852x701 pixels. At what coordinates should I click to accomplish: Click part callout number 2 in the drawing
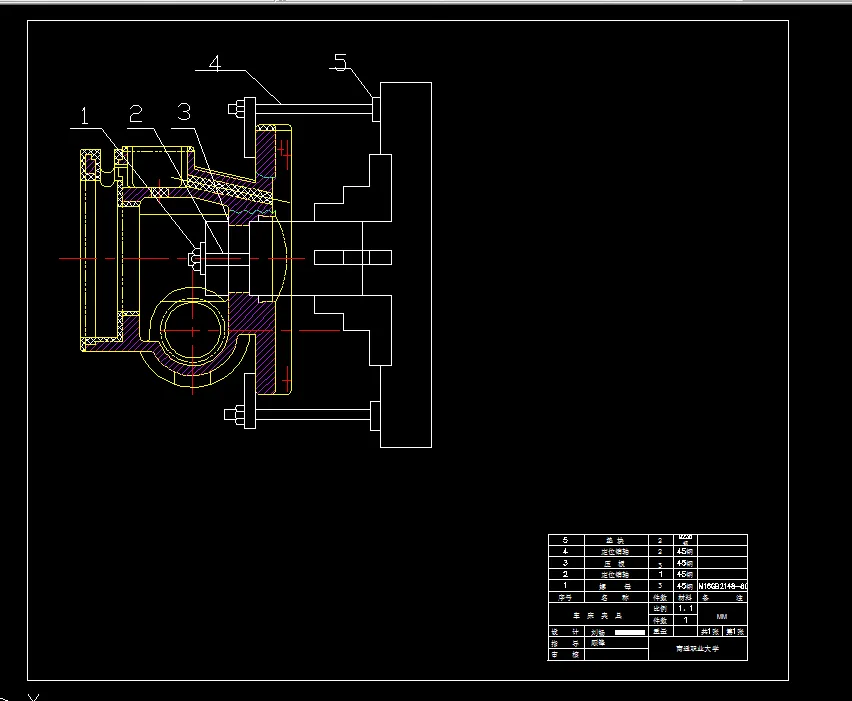pos(135,114)
